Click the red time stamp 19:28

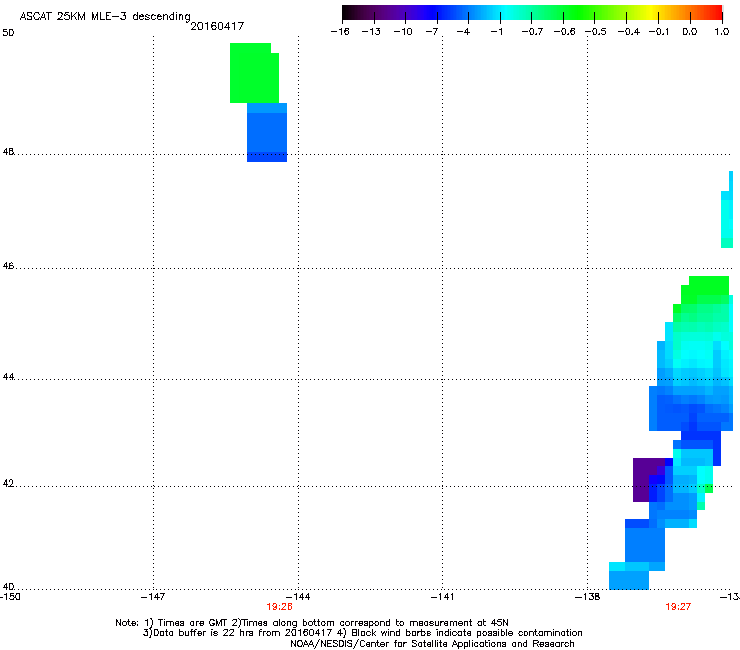click(x=279, y=607)
